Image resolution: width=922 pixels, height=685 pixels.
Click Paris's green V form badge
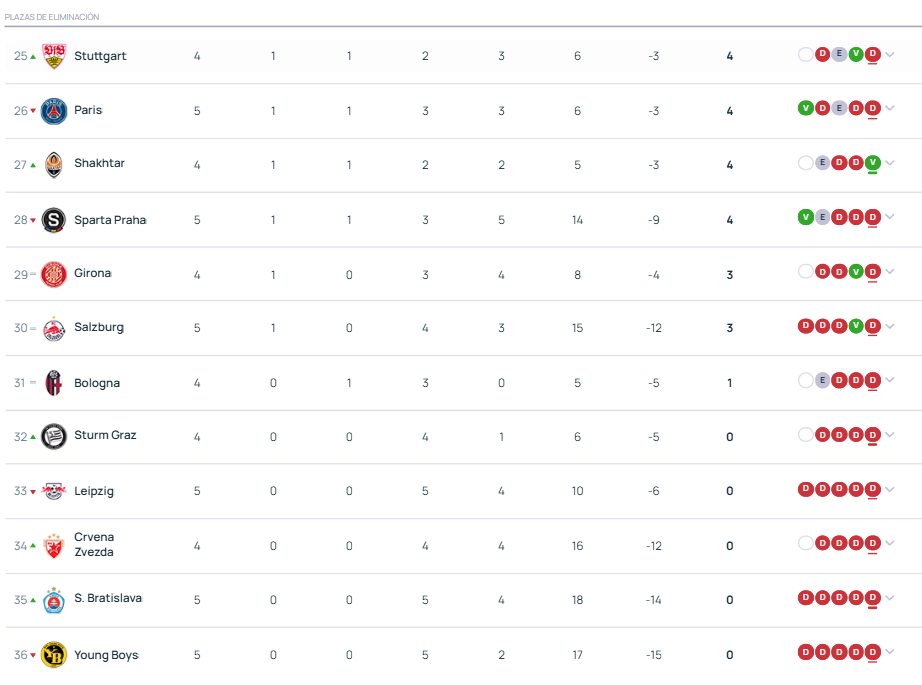pos(806,108)
